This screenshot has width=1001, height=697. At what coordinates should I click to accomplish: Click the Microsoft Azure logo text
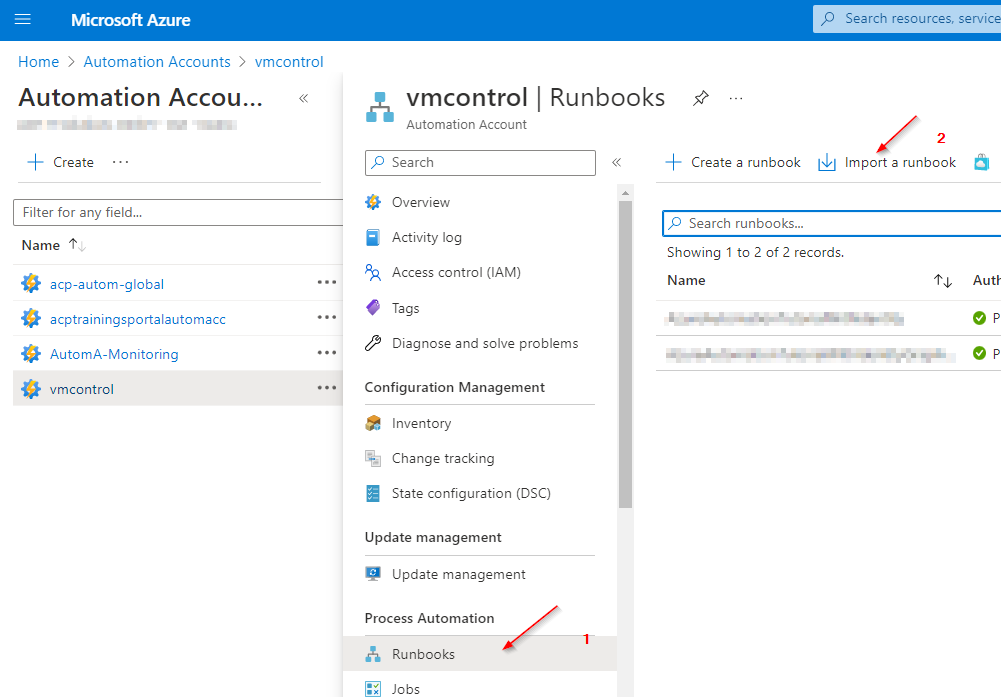point(130,20)
